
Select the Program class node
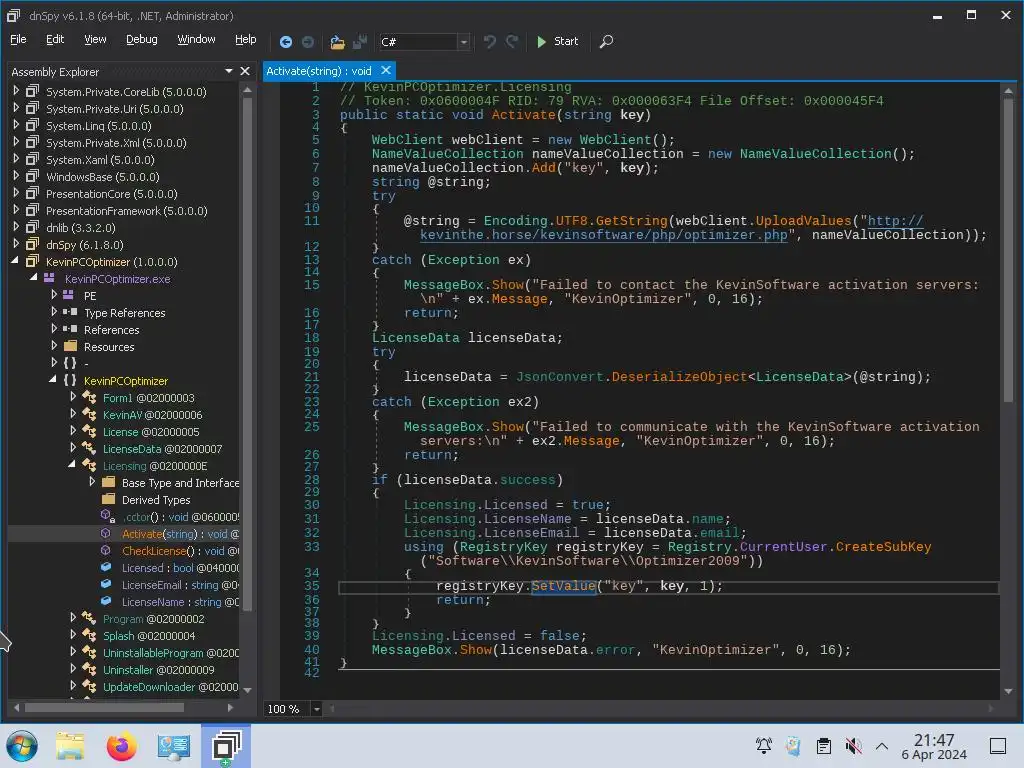click(x=153, y=618)
